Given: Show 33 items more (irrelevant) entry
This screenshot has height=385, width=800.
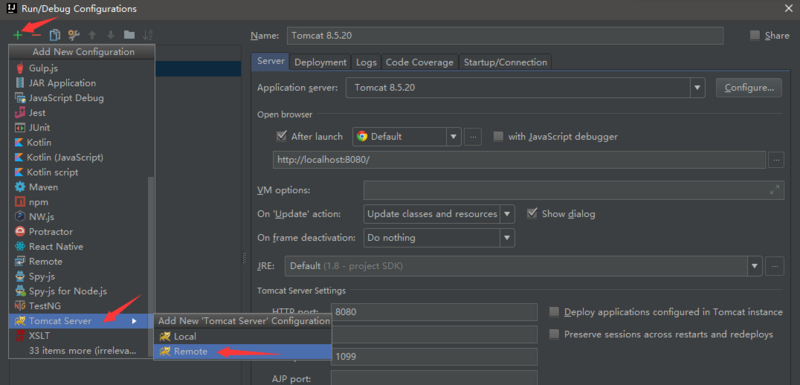Looking at the screenshot, I should click(x=82, y=351).
